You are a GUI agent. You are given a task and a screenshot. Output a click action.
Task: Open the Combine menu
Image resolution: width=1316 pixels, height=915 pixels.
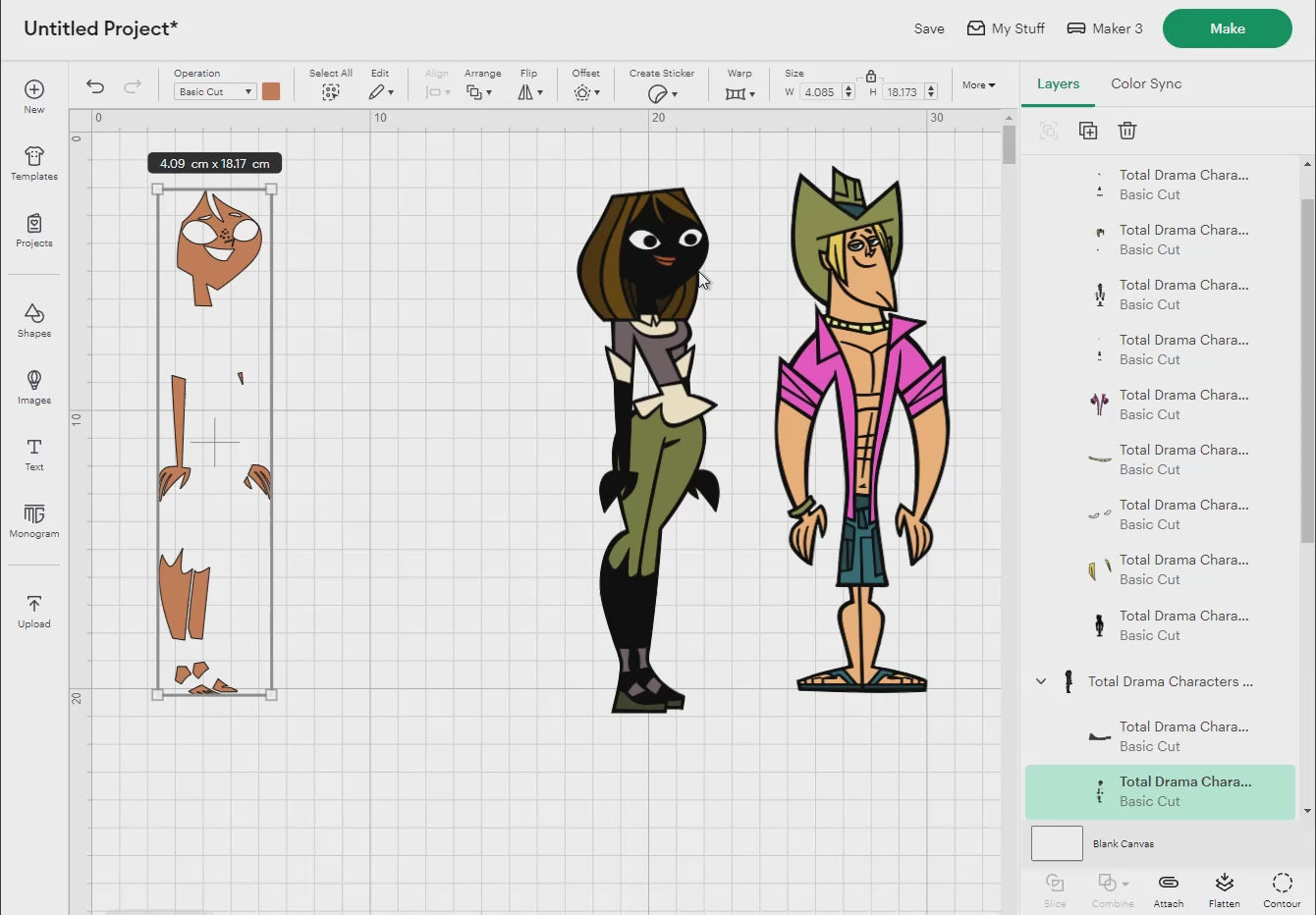(x=1113, y=889)
